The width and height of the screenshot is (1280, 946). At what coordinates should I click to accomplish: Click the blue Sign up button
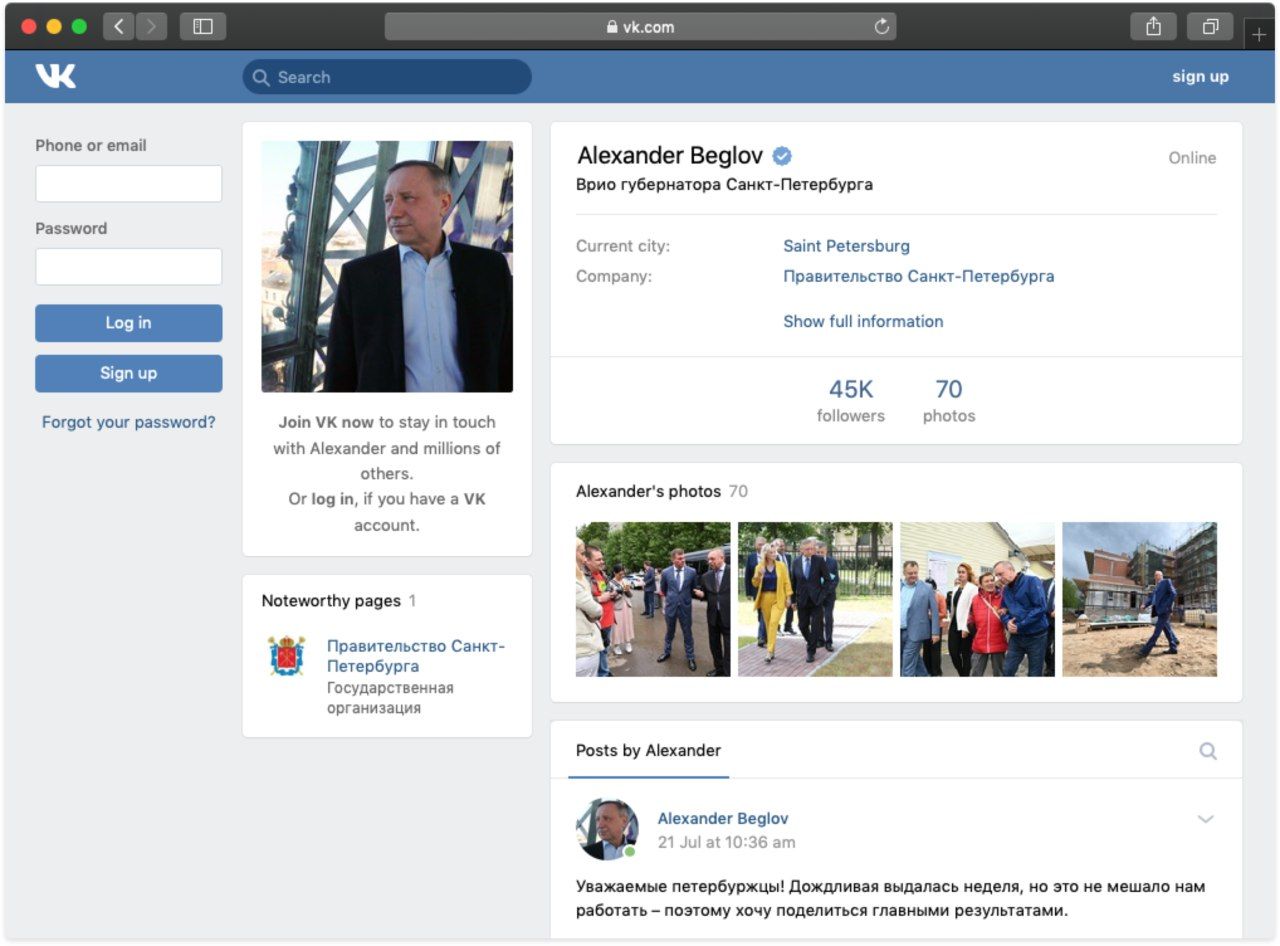(x=129, y=373)
